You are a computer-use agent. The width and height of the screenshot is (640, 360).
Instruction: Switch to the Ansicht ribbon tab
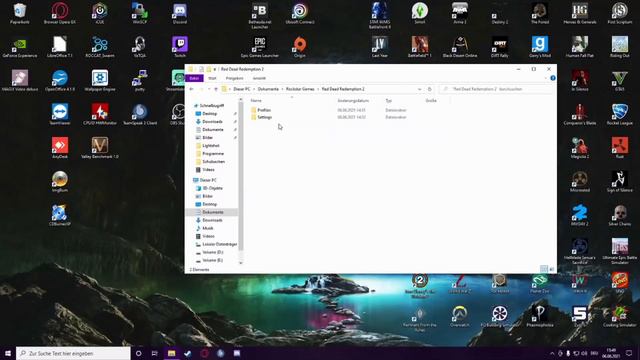click(x=259, y=78)
